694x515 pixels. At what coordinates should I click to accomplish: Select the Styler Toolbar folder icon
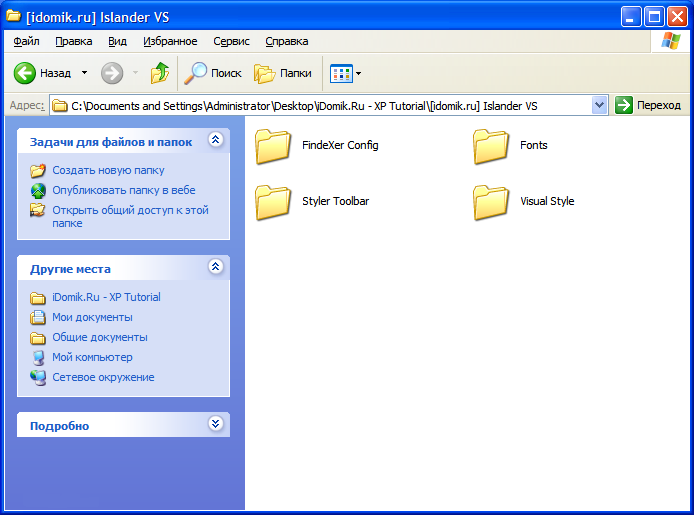tap(273, 202)
